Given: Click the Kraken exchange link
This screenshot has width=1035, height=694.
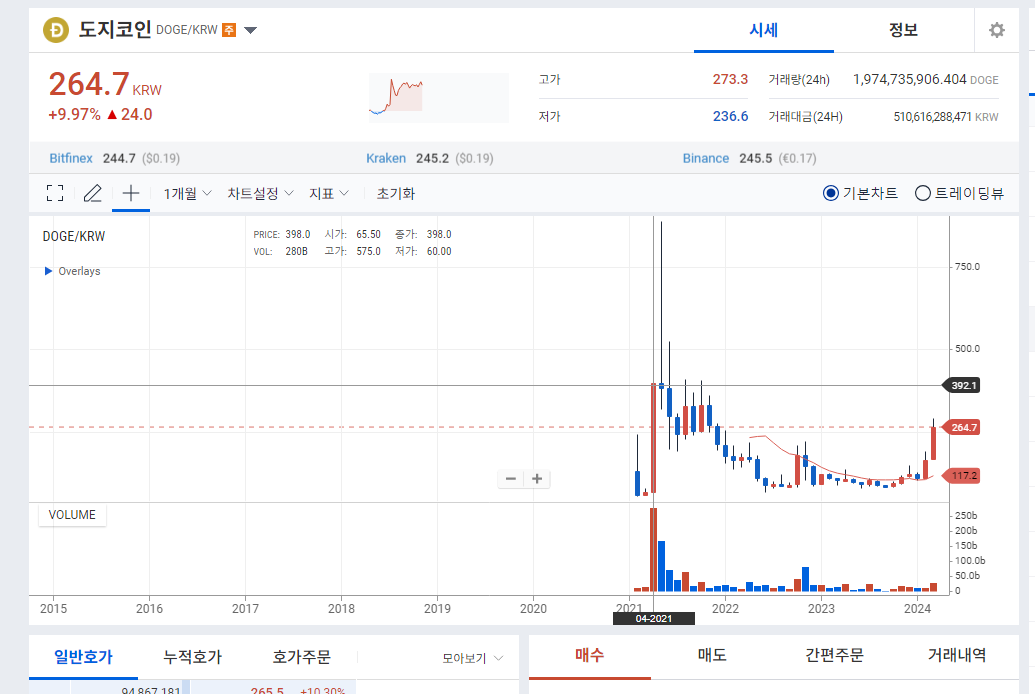Looking at the screenshot, I should 386,158.
